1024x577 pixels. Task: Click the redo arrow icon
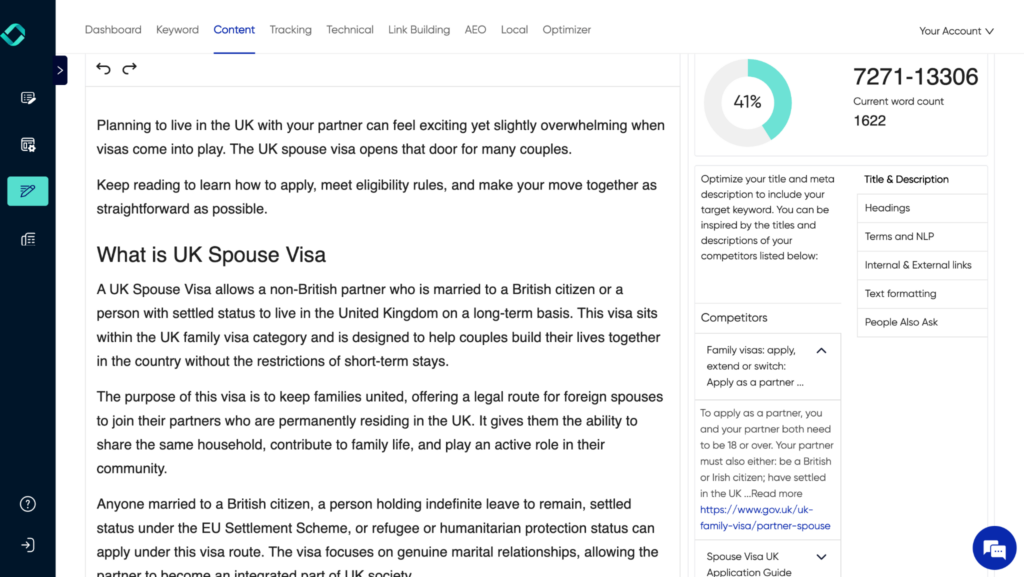point(129,69)
